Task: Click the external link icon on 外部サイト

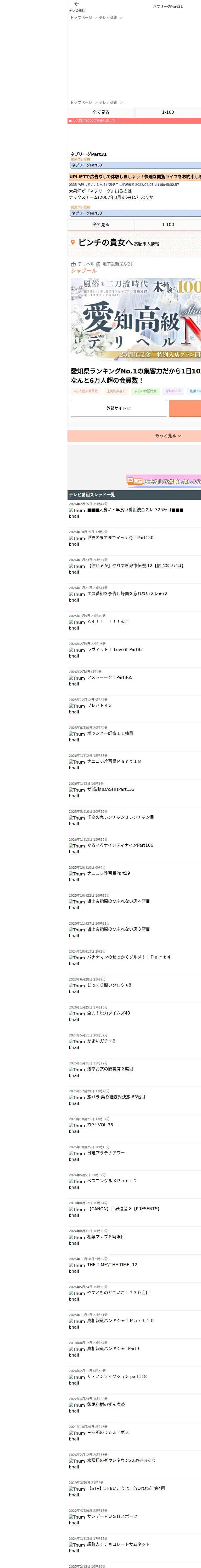Action: (x=129, y=408)
